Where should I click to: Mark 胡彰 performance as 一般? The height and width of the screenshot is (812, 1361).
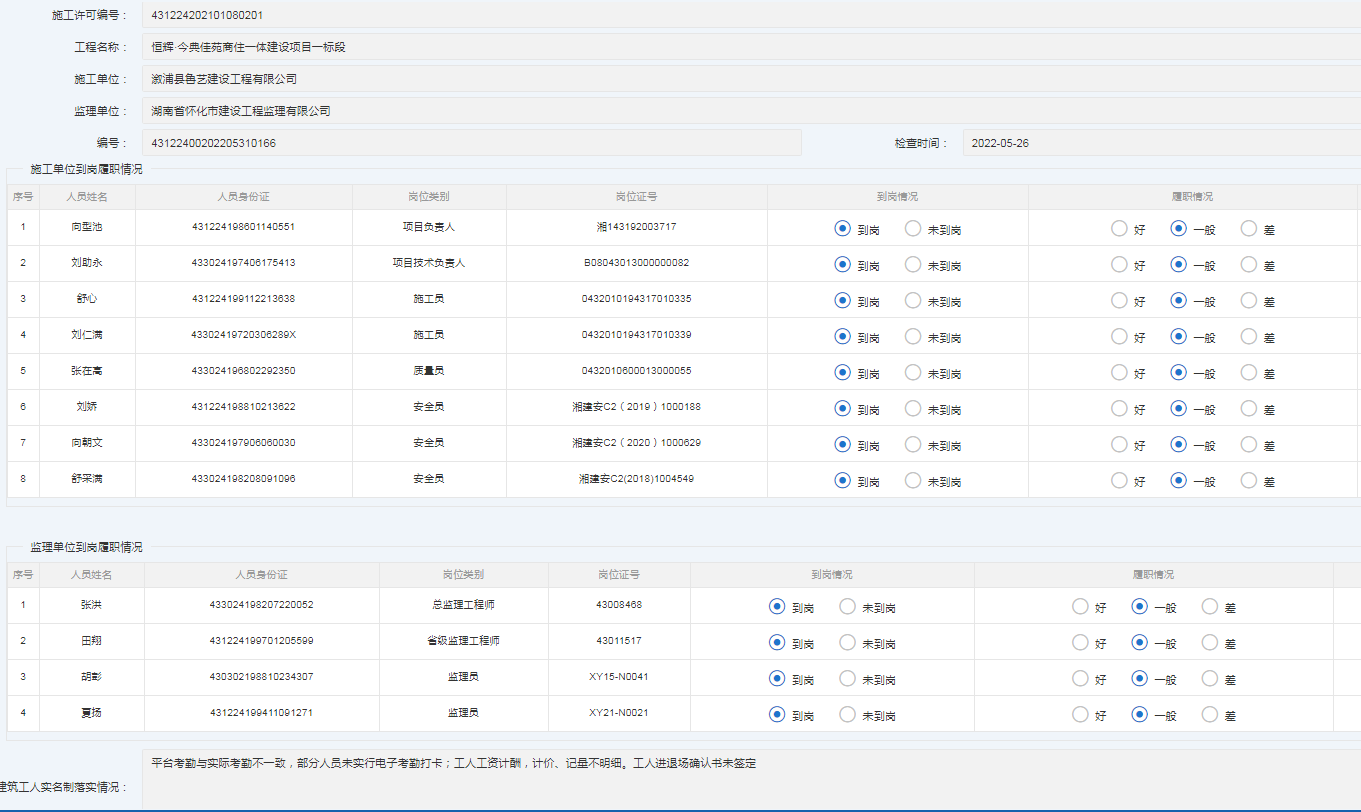(x=1140, y=678)
